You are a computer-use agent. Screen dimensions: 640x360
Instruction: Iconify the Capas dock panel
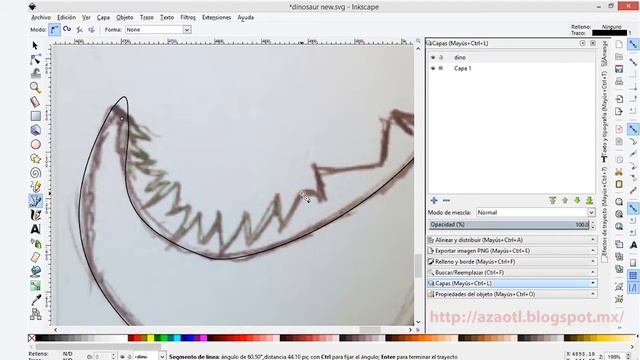582,43
